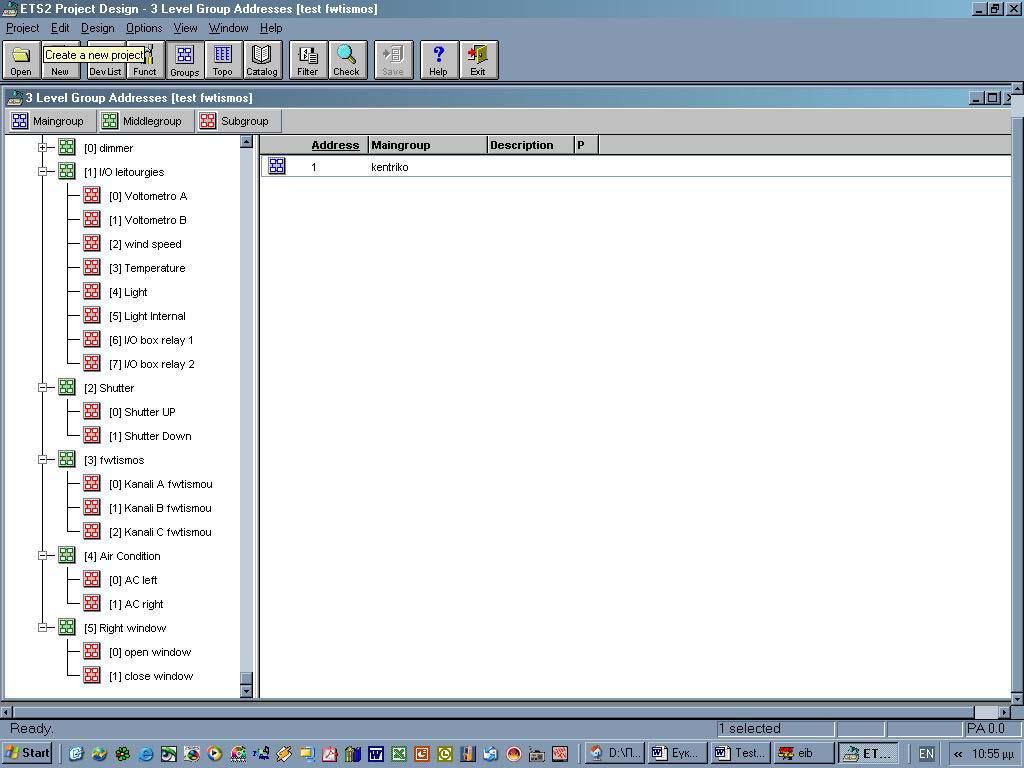Click the P column header
The width and height of the screenshot is (1024, 768).
pyautogui.click(x=586, y=145)
